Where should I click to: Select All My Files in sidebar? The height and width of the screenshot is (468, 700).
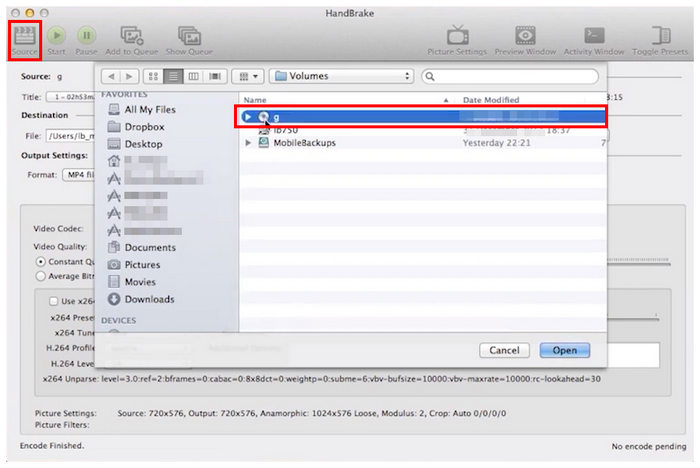click(x=142, y=109)
